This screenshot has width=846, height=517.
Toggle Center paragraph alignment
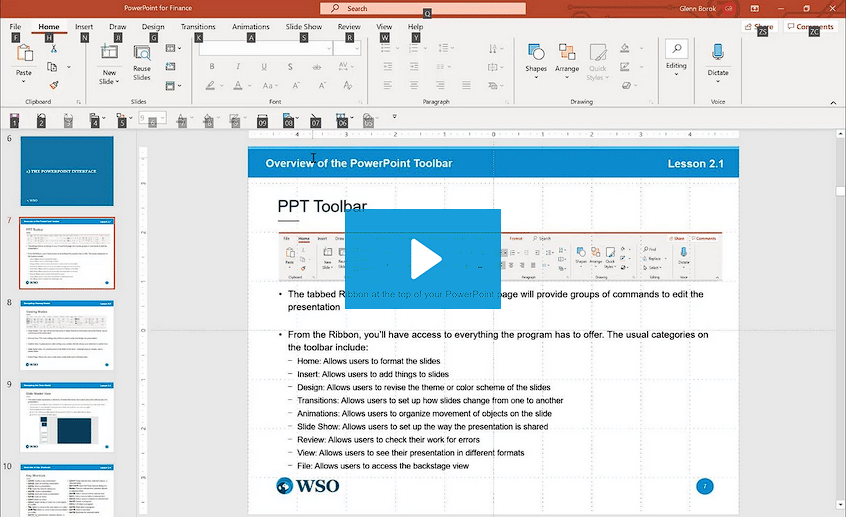click(x=414, y=85)
